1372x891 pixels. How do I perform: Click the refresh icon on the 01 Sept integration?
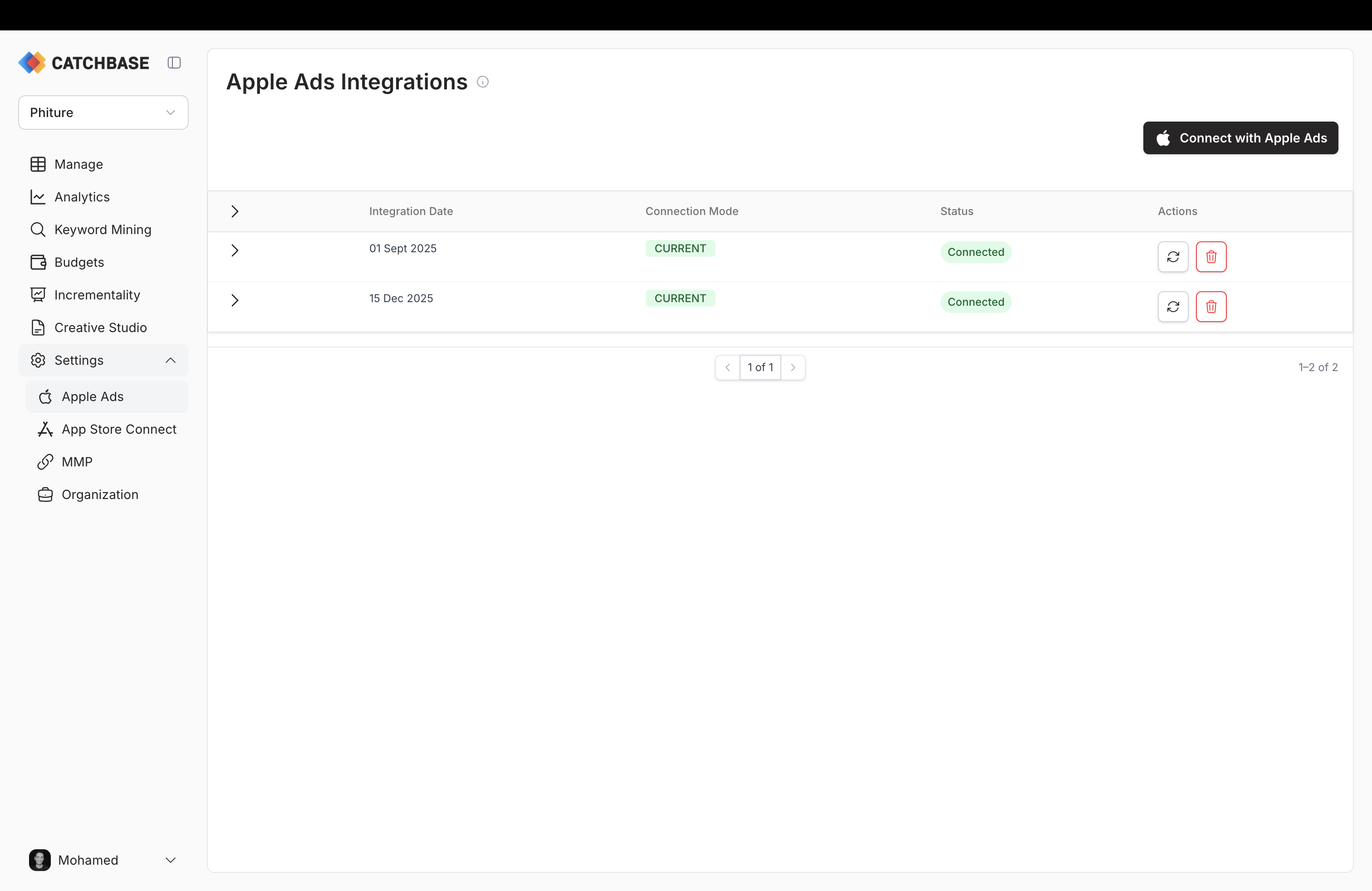1173,257
